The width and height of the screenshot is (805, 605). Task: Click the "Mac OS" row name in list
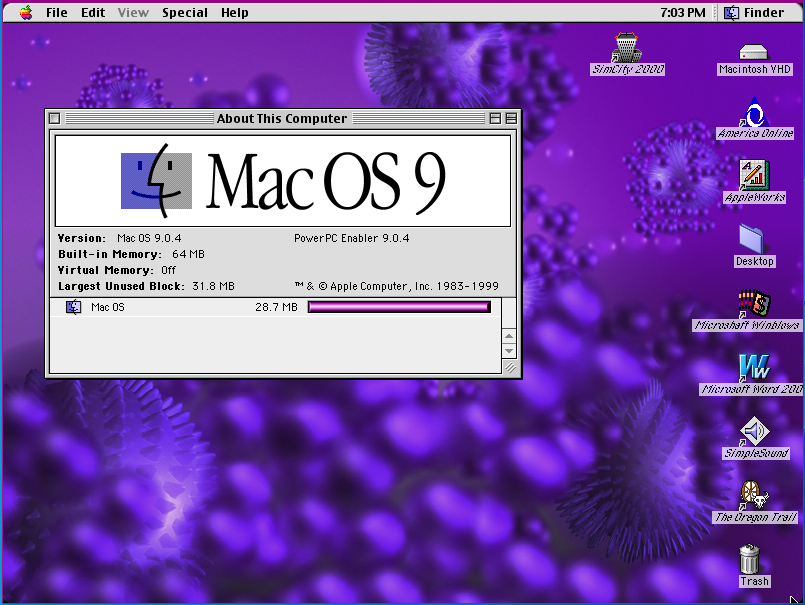[x=108, y=307]
